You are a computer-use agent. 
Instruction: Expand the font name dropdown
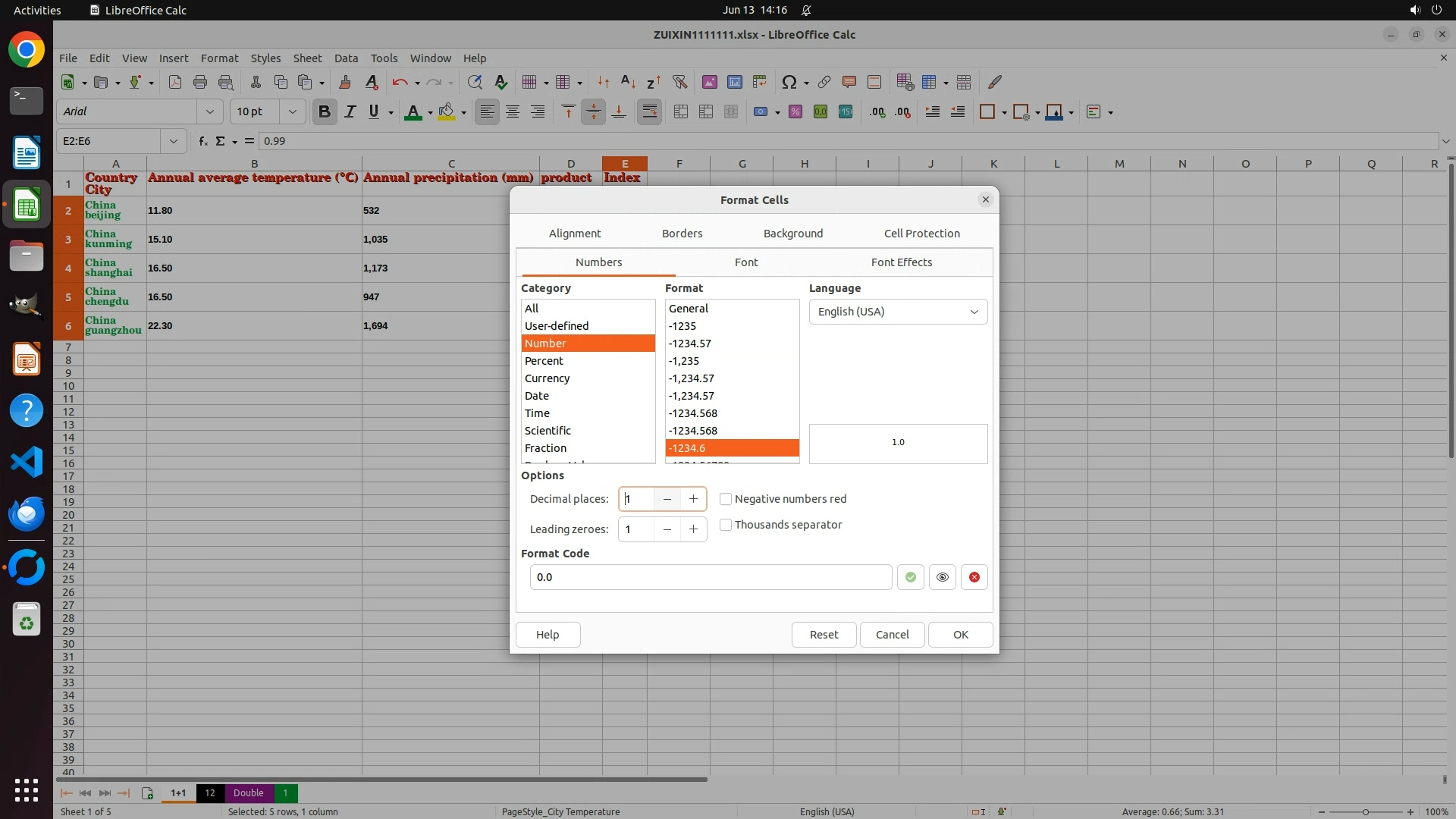tap(210, 112)
